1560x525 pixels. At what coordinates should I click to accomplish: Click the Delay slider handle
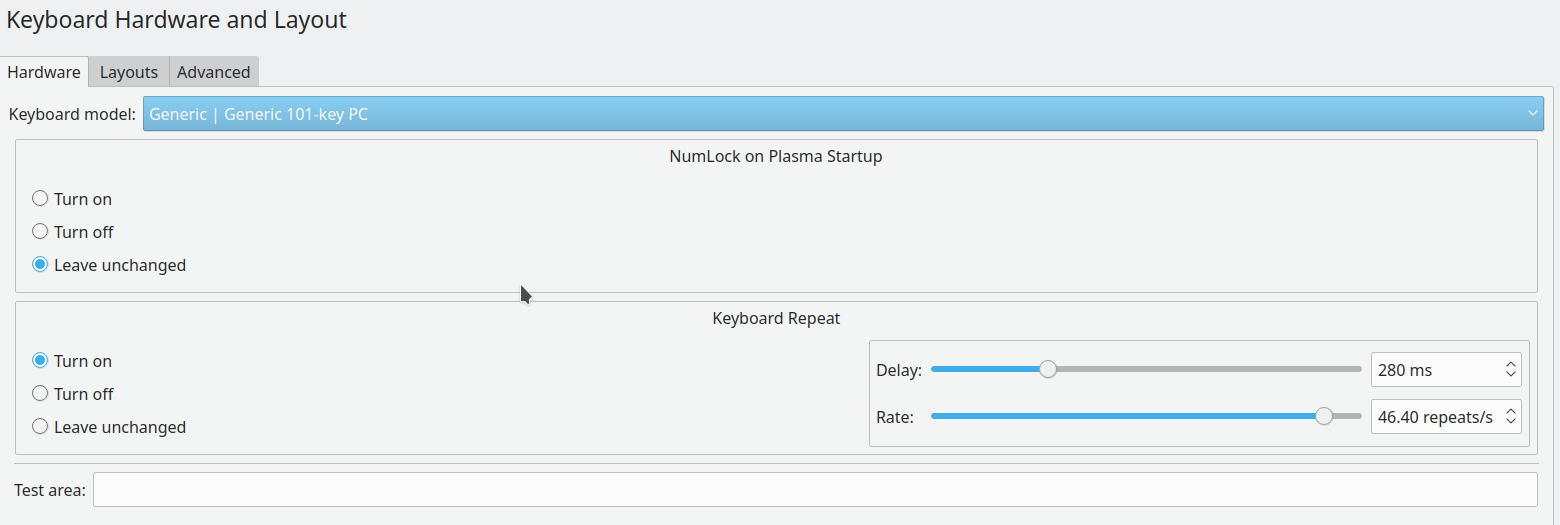click(1047, 369)
